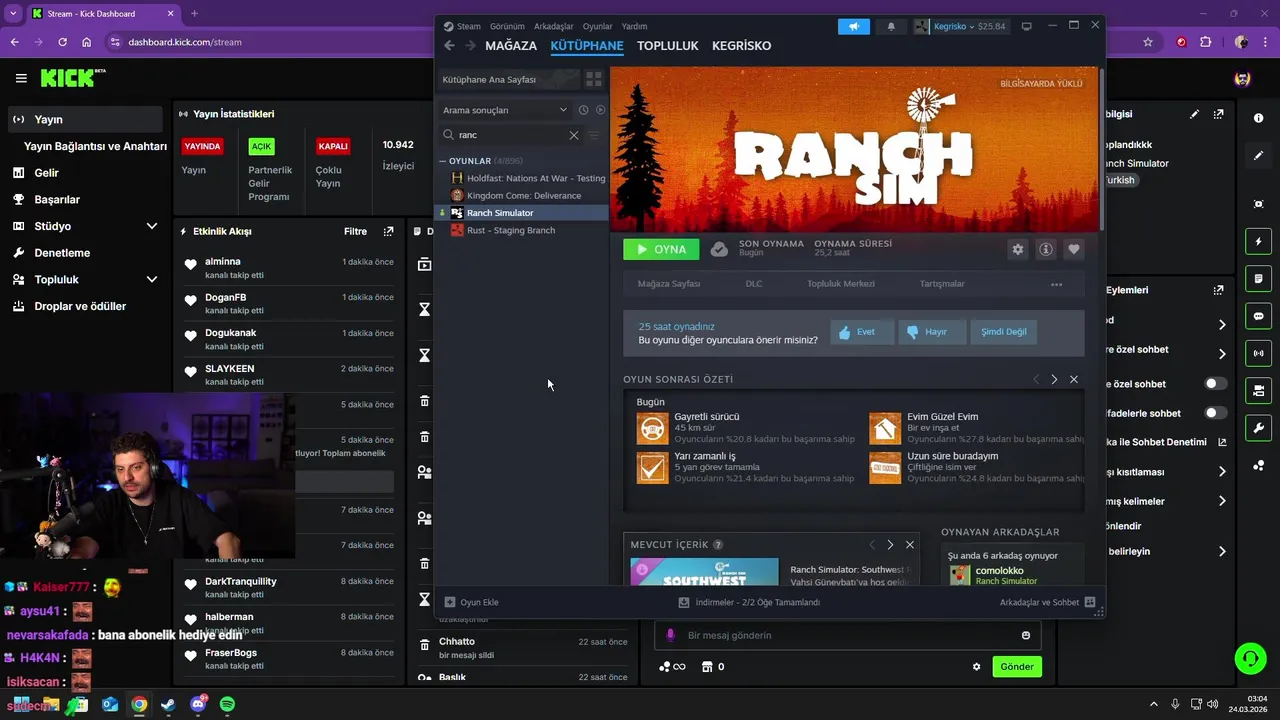The image size is (1280, 720).
Task: Click the green OYNA play button
Action: click(x=661, y=249)
